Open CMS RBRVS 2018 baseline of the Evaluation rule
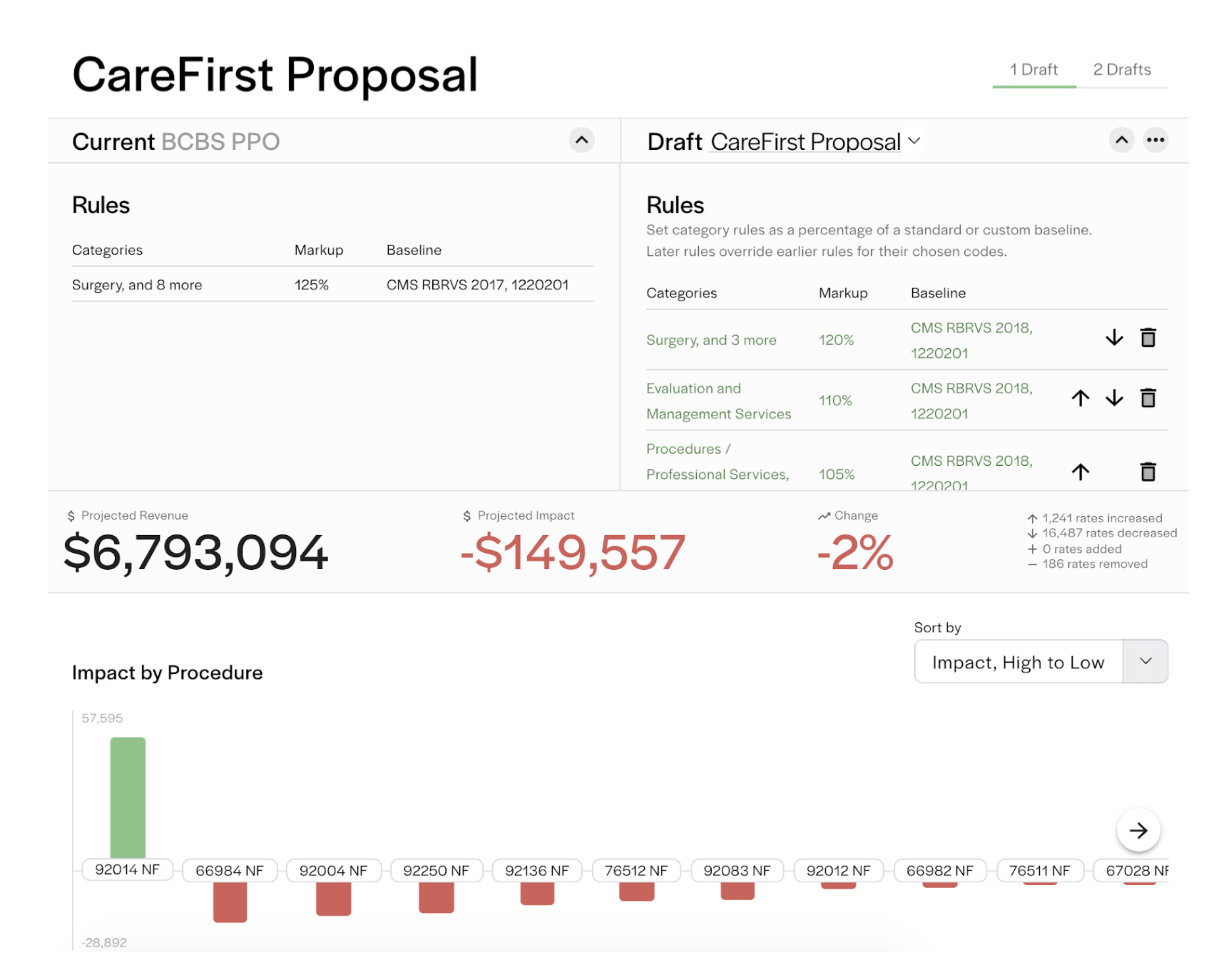Screen dimensions: 1232x976 pos(971,400)
